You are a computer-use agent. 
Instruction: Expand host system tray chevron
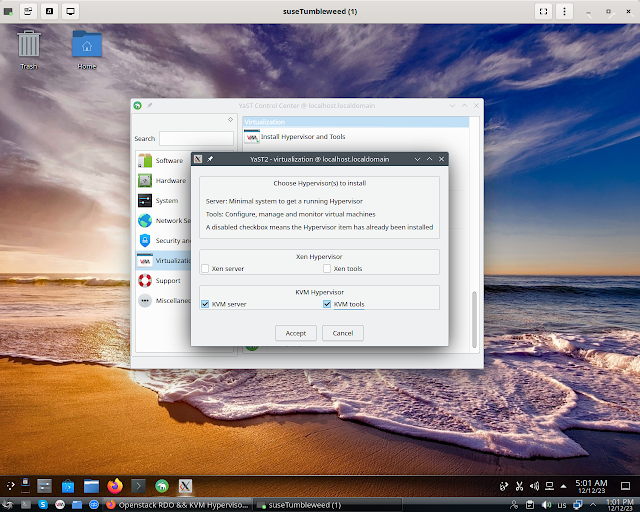pos(593,505)
